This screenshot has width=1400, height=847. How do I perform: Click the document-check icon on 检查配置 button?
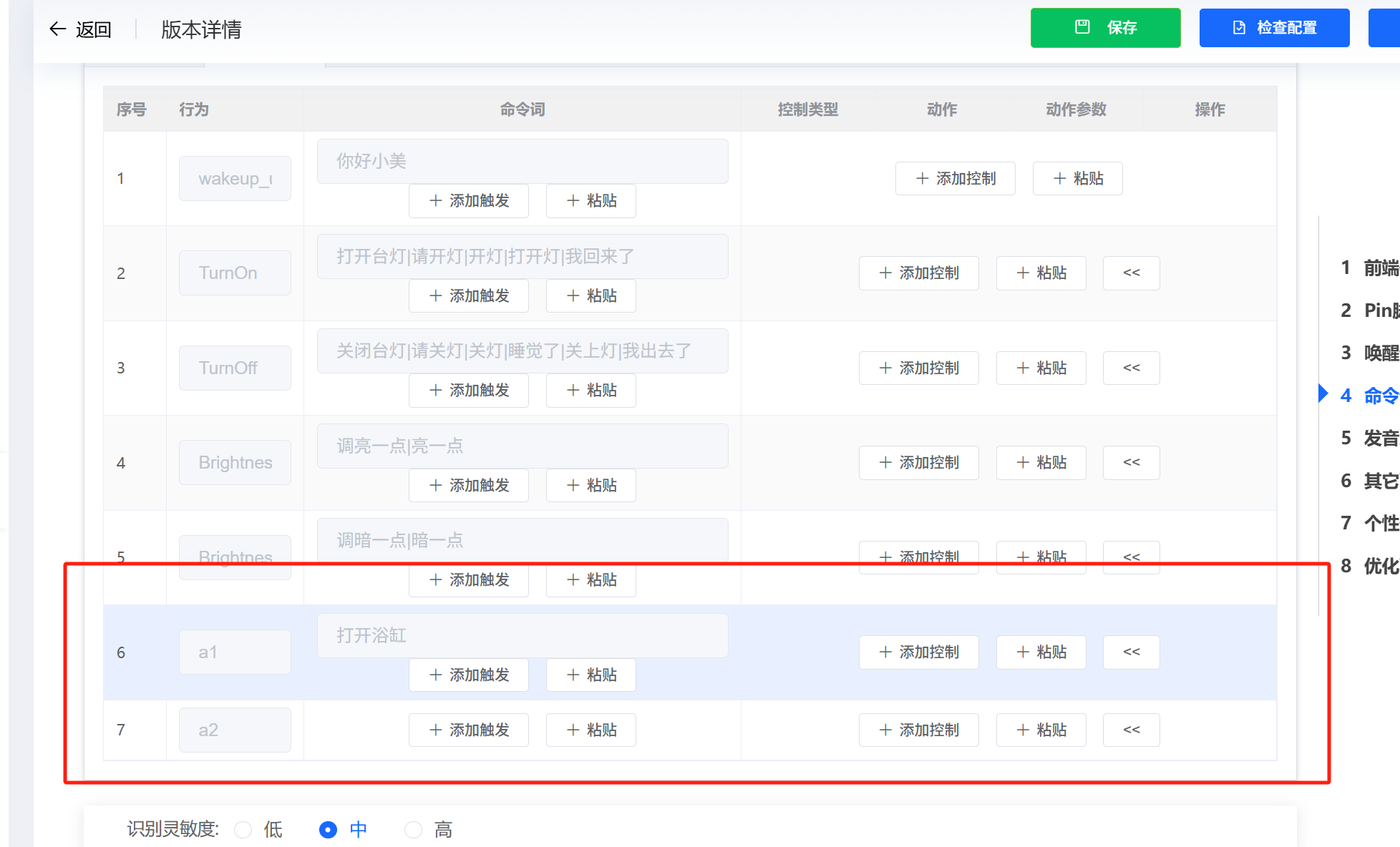point(1238,27)
